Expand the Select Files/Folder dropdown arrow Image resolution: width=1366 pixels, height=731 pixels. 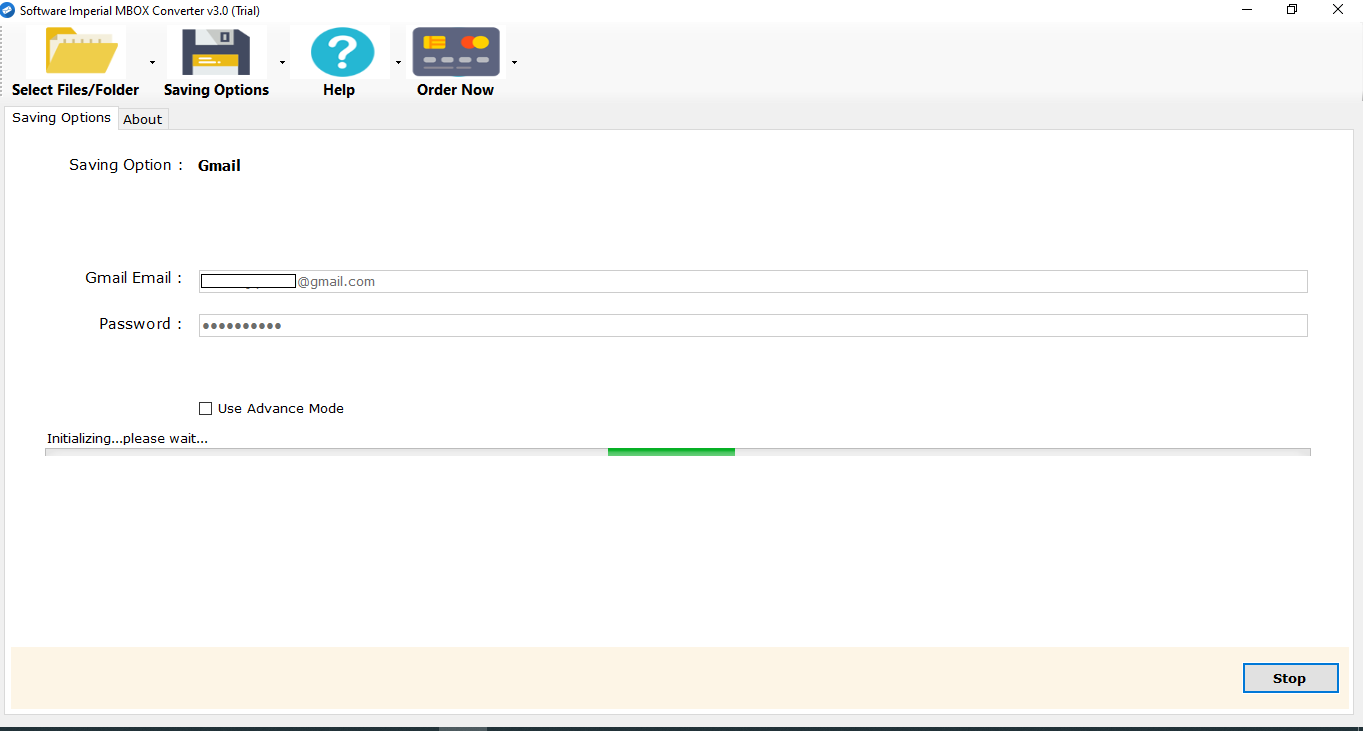[x=152, y=62]
